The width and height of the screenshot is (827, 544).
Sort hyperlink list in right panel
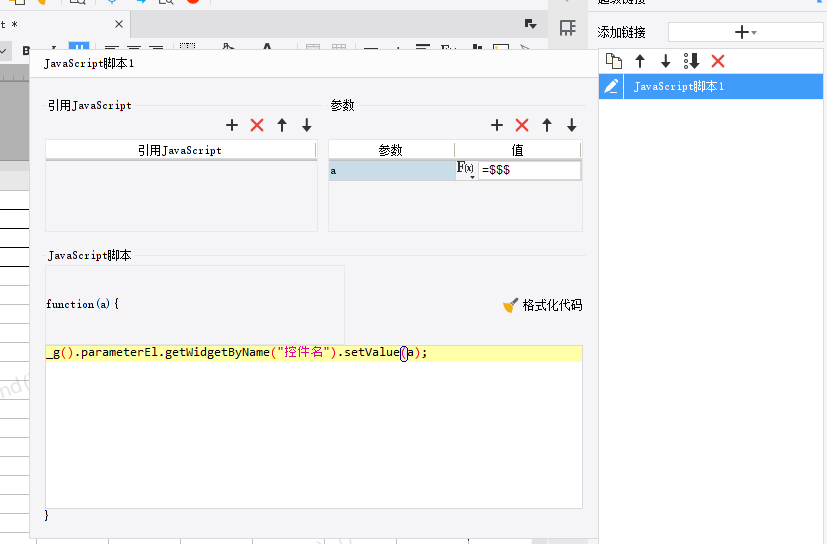click(691, 61)
